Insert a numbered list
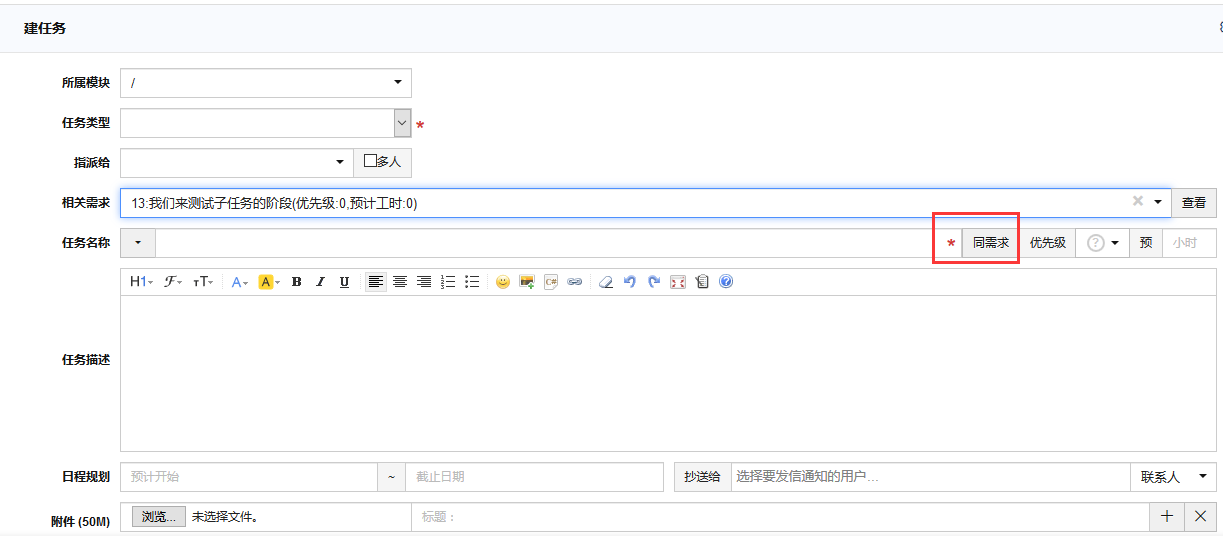Viewport: 1223px width, 536px height. (x=448, y=282)
